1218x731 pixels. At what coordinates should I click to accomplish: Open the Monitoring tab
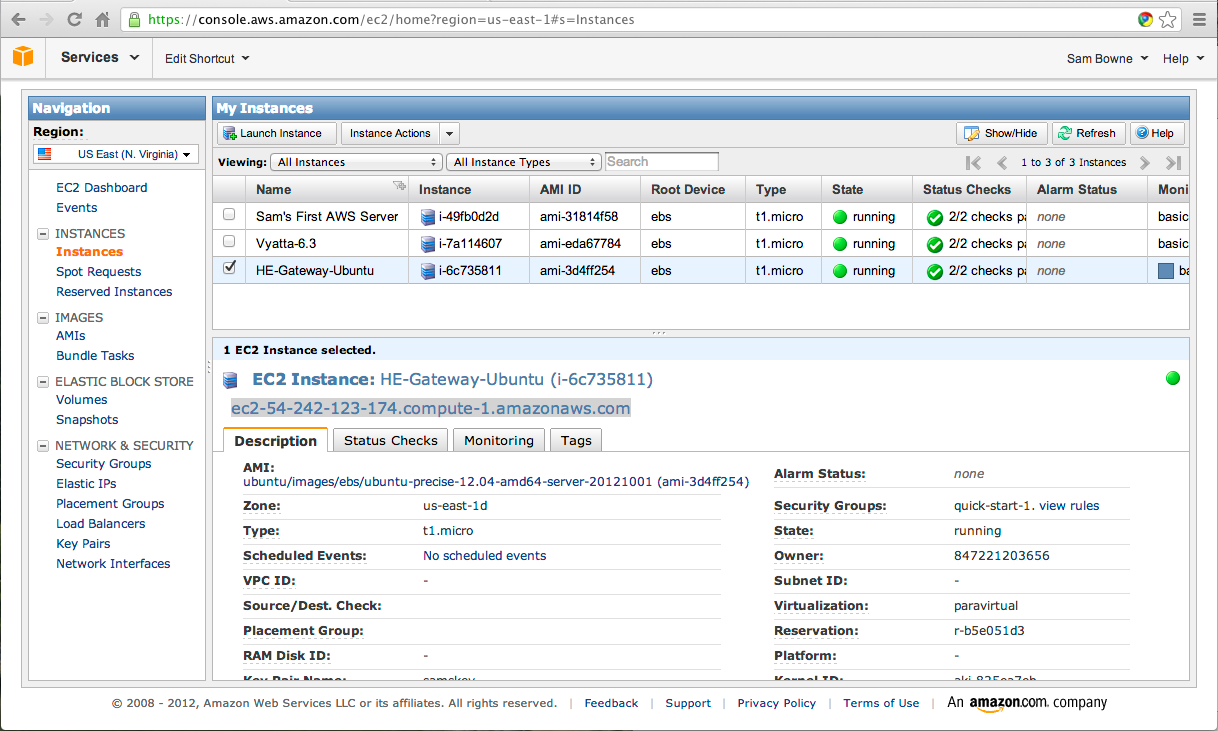[x=498, y=440]
